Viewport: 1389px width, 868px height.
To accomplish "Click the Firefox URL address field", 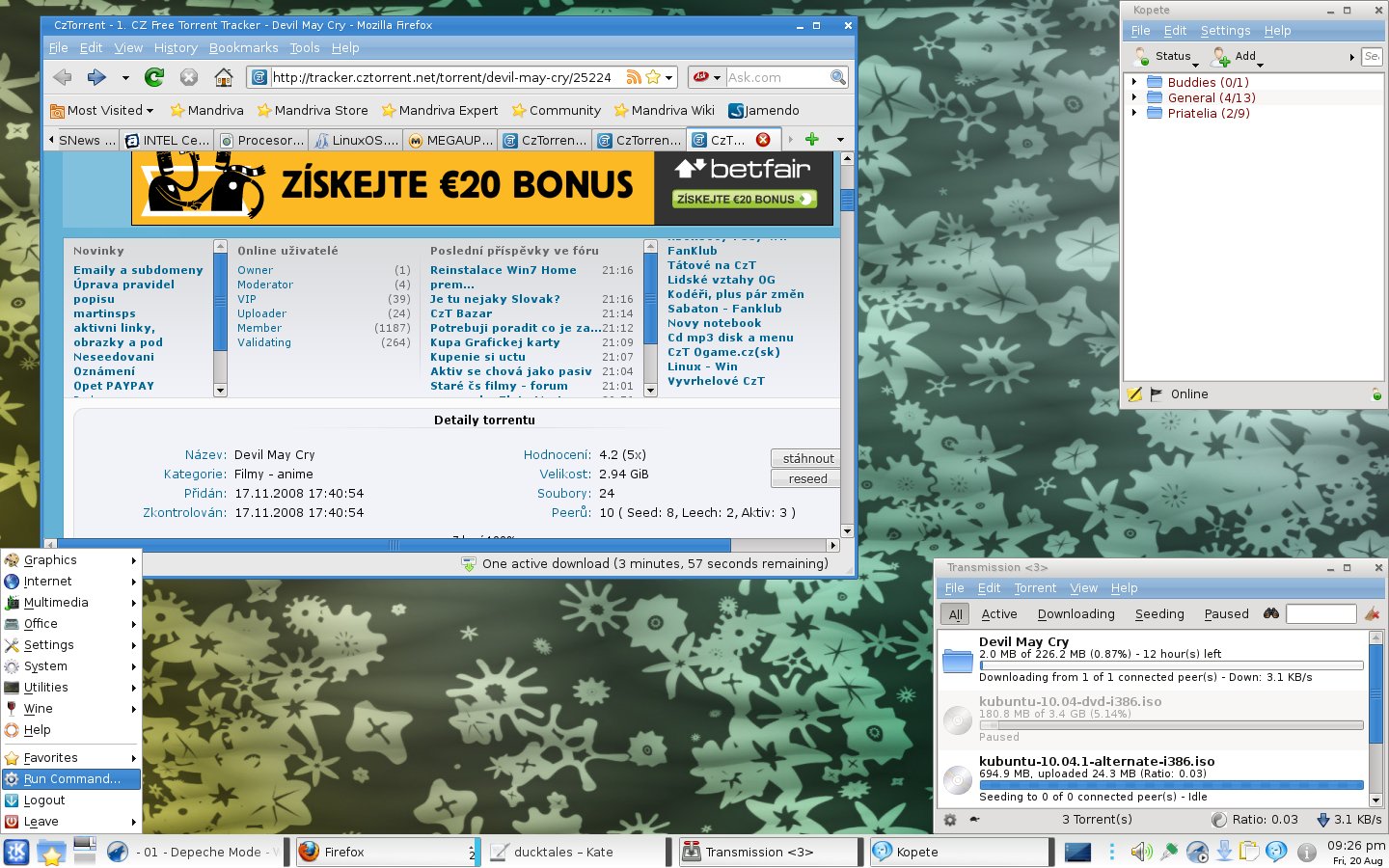I will pos(444,77).
